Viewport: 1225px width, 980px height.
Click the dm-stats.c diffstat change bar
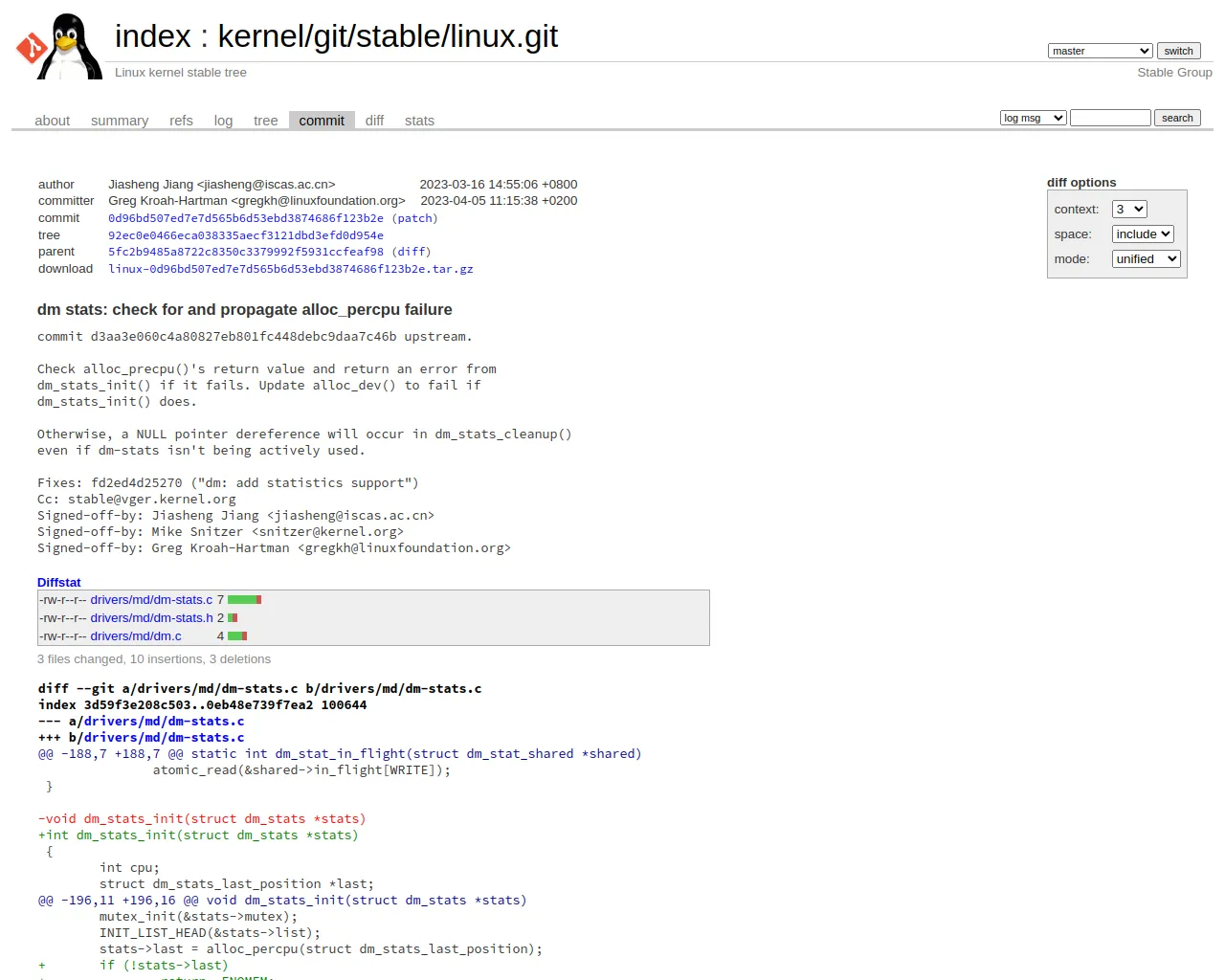pyautogui.click(x=244, y=600)
